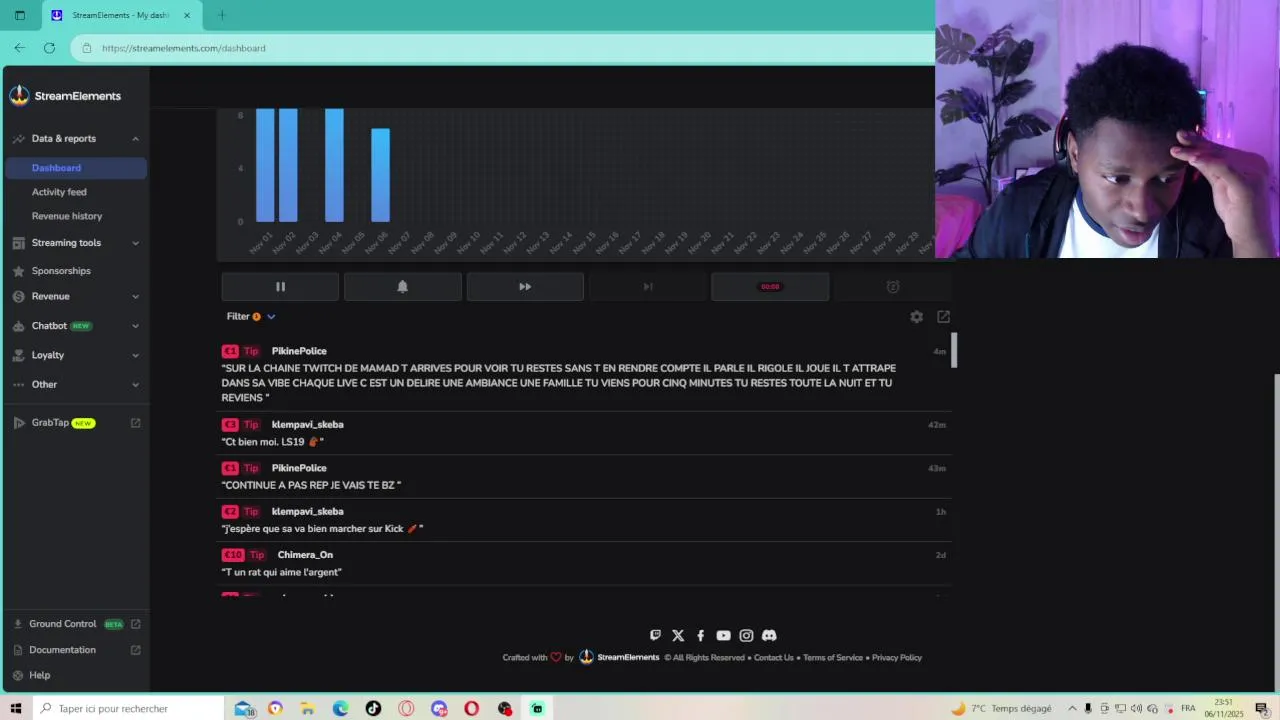Screen dimensions: 1280x720
Task: Open StreamElements Twitch footer icon
Action: 655,635
